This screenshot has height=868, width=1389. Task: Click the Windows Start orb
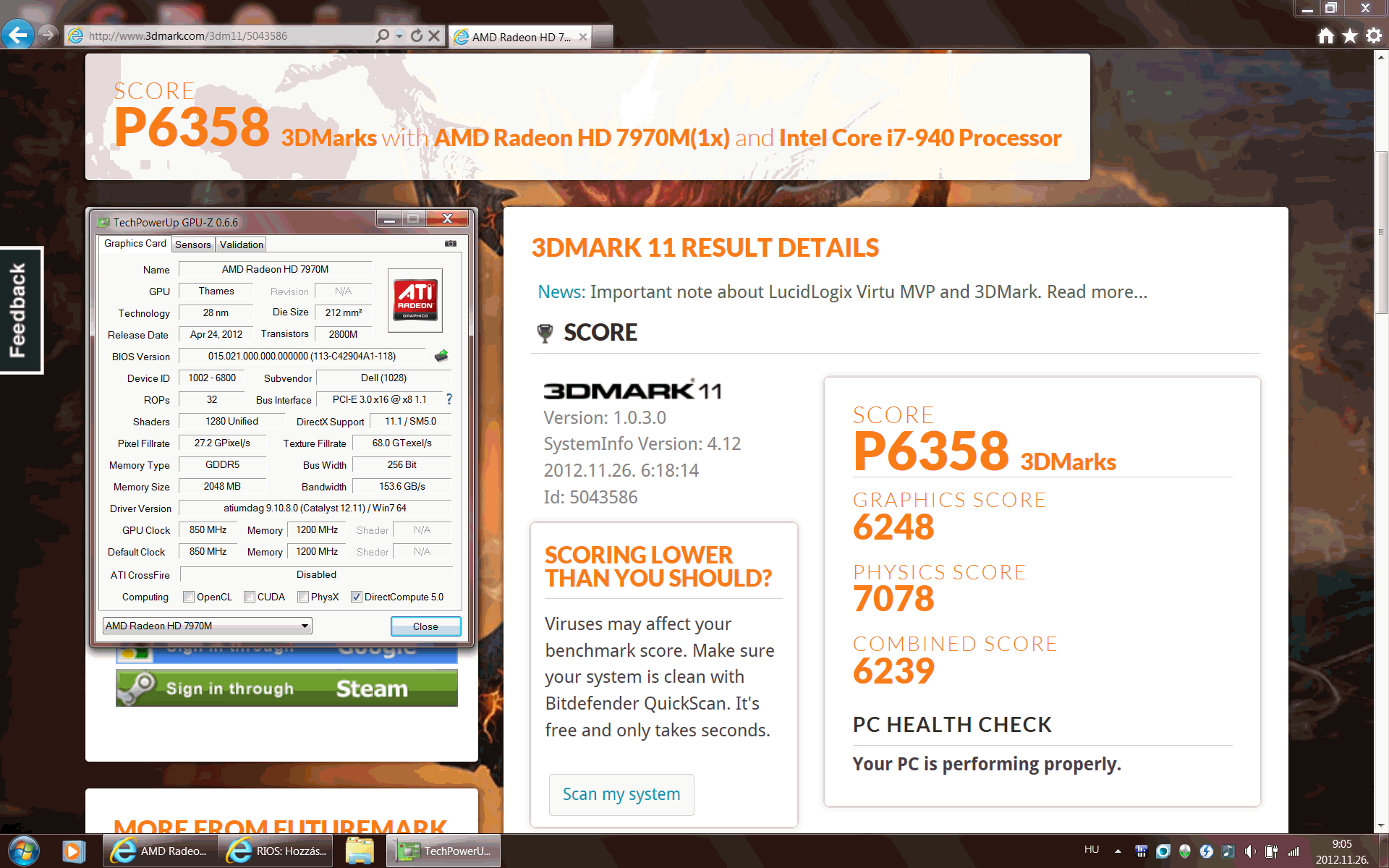tap(24, 851)
